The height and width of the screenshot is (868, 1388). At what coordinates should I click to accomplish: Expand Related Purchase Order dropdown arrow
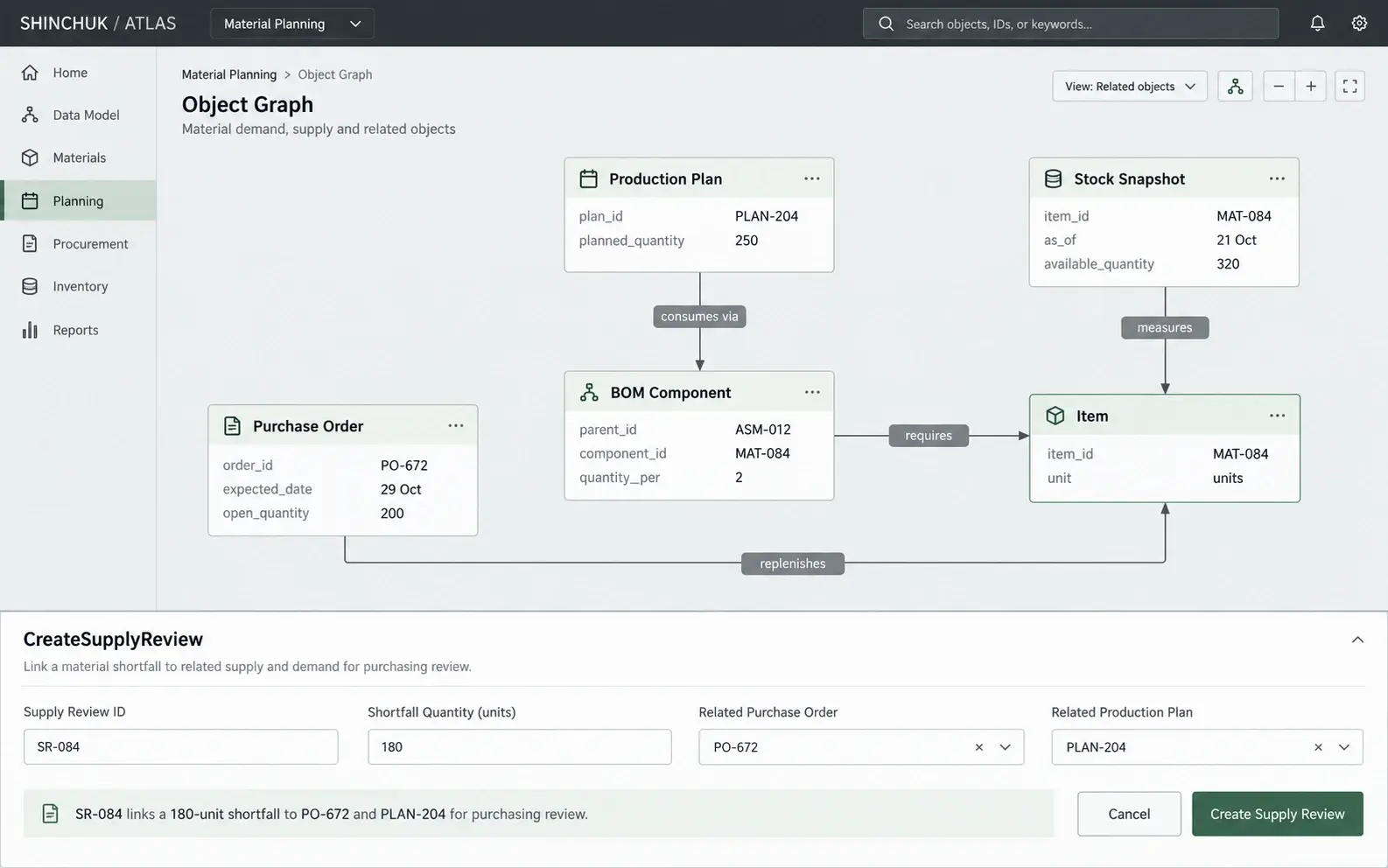1005,747
